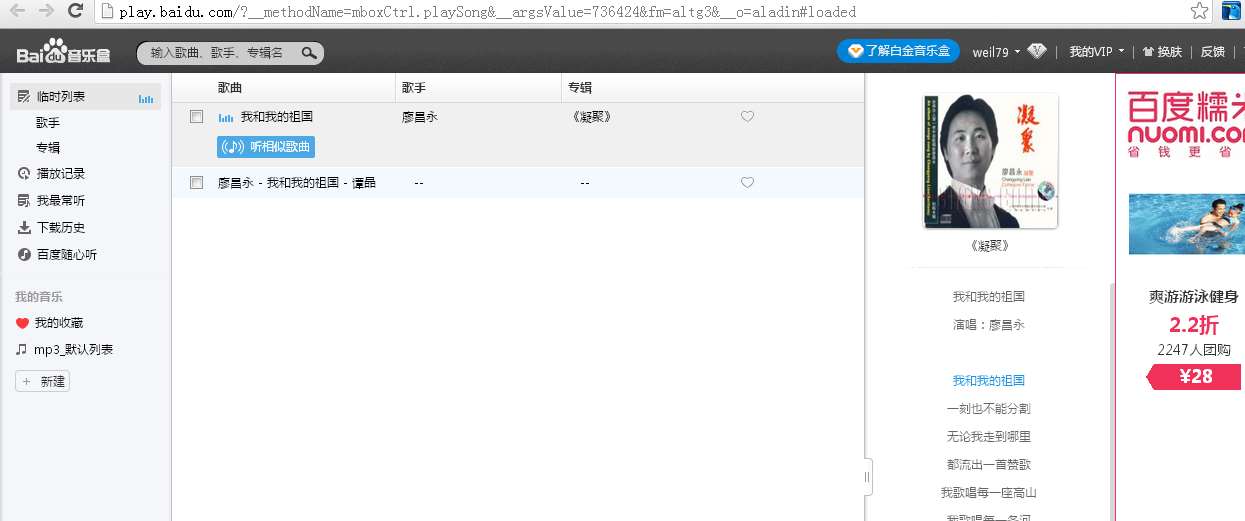
Task: Favorite the 廖昌永 - 我和我的祖国 - 谭晶 row with its heart
Action: point(747,183)
